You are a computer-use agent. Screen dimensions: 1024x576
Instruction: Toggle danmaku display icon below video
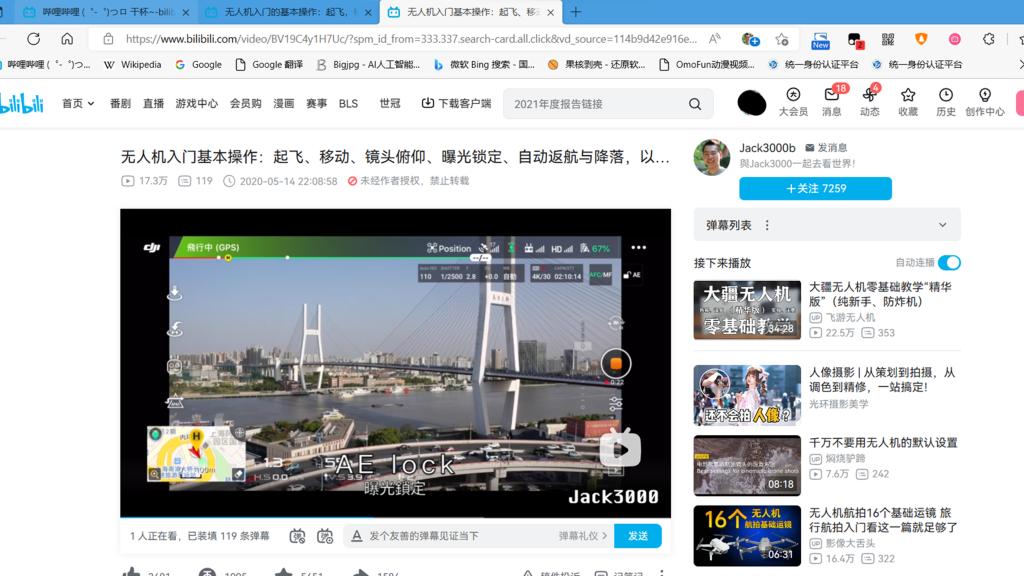[297, 536]
